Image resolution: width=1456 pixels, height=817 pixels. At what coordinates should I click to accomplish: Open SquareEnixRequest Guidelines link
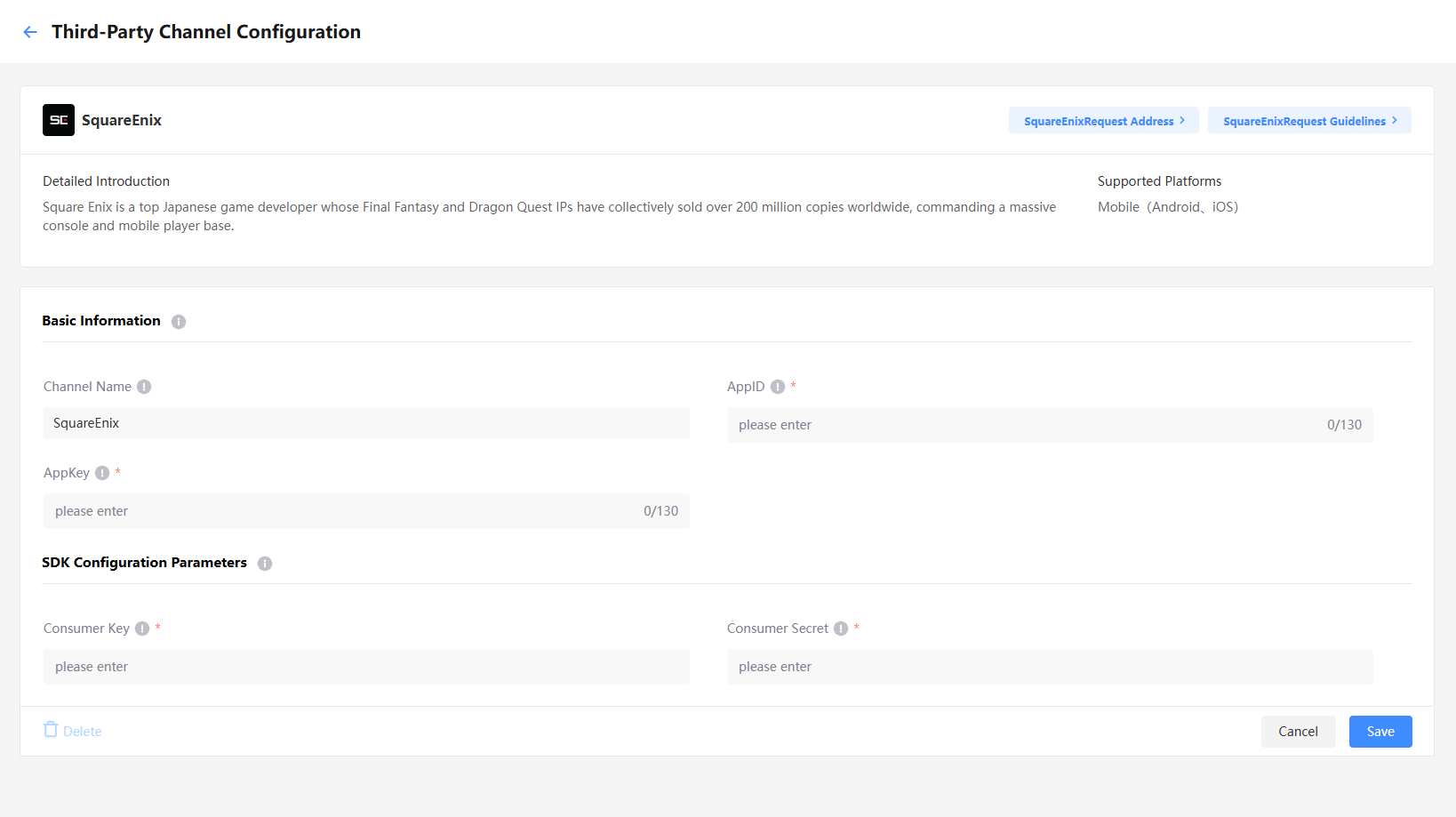[1309, 121]
